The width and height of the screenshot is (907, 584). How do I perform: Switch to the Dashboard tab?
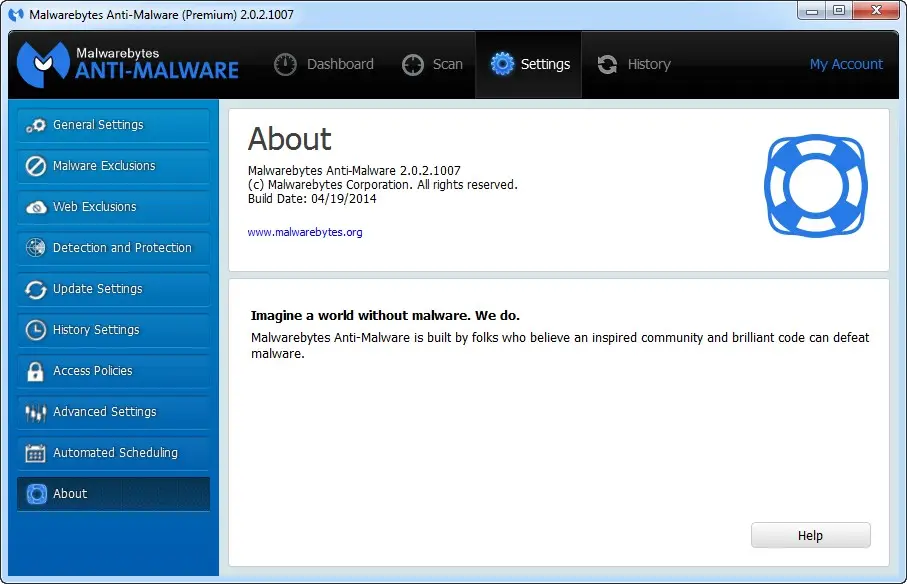pyautogui.click(x=324, y=64)
